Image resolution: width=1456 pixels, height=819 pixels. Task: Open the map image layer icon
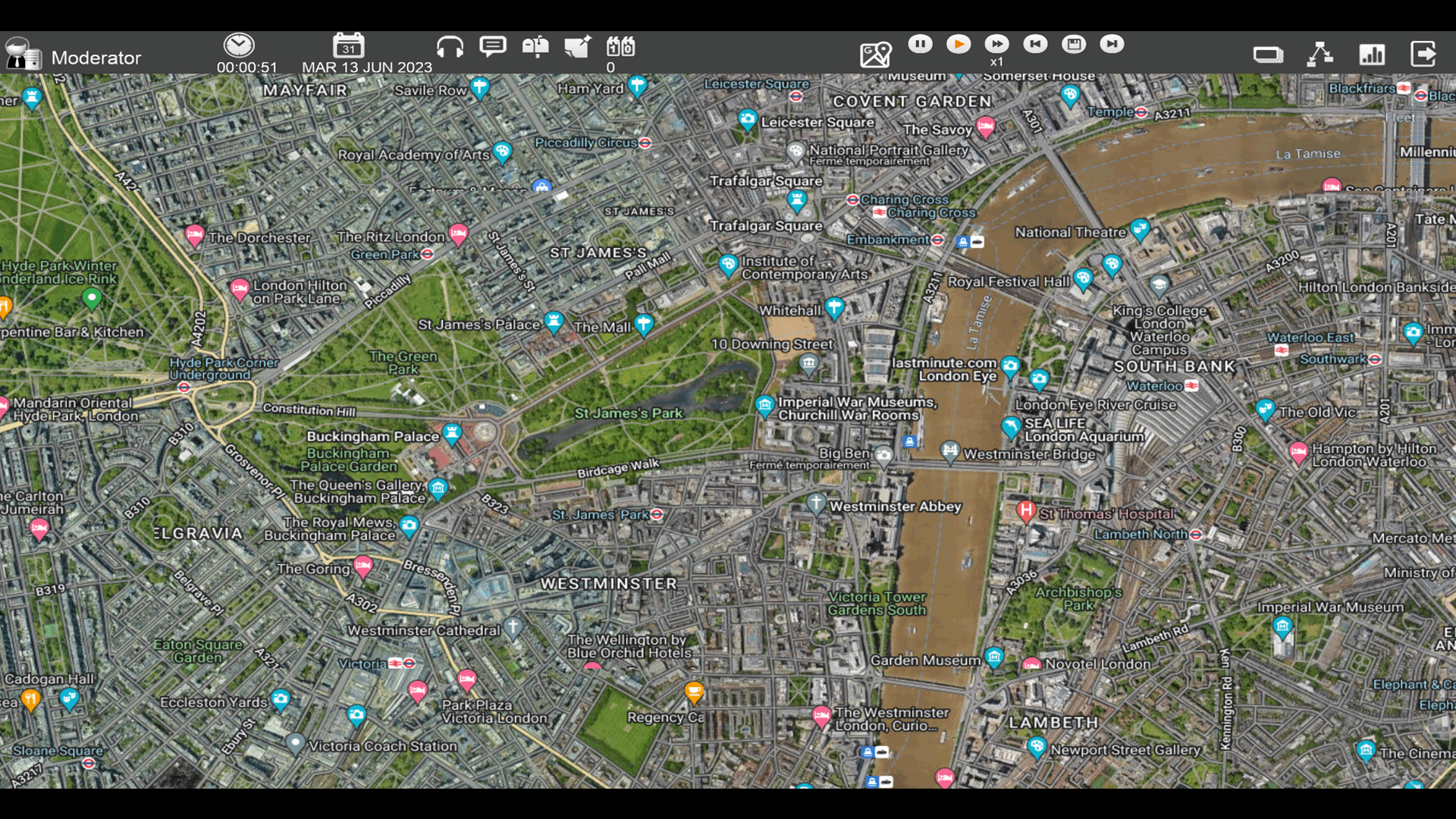coord(876,55)
